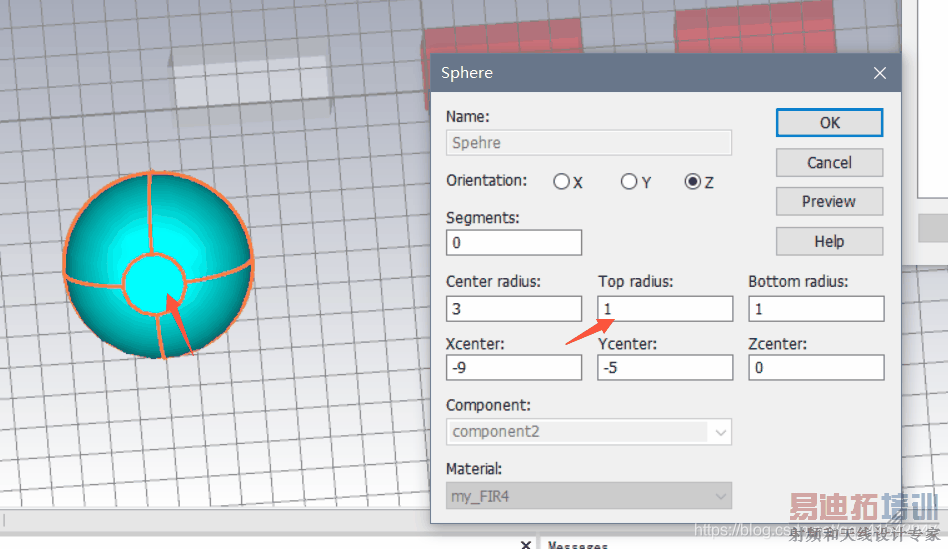Screen dimensions: 948x549
Task: Click the Top radius input field
Action: [665, 309]
